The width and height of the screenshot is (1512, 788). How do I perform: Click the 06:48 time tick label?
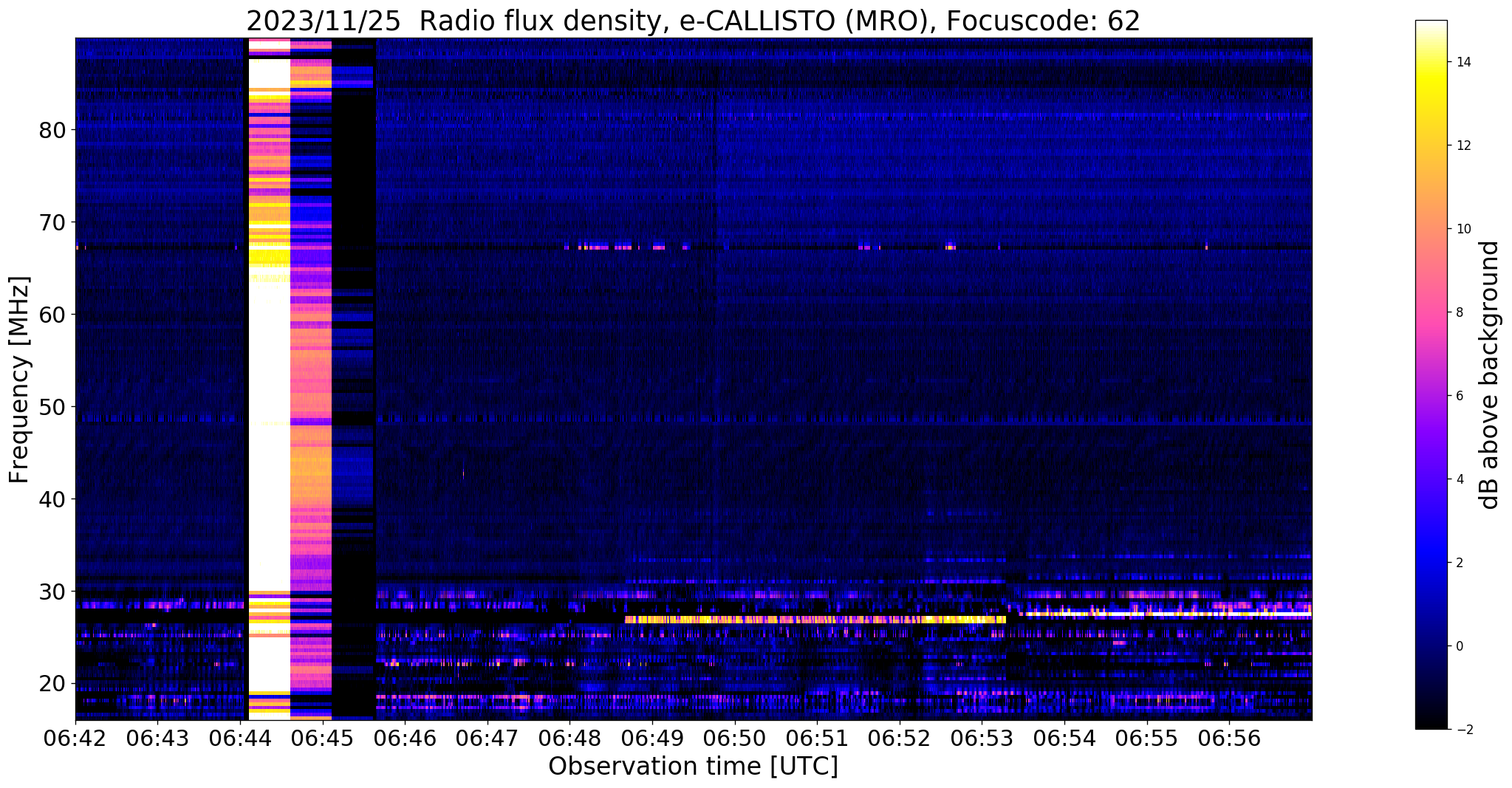click(x=569, y=738)
